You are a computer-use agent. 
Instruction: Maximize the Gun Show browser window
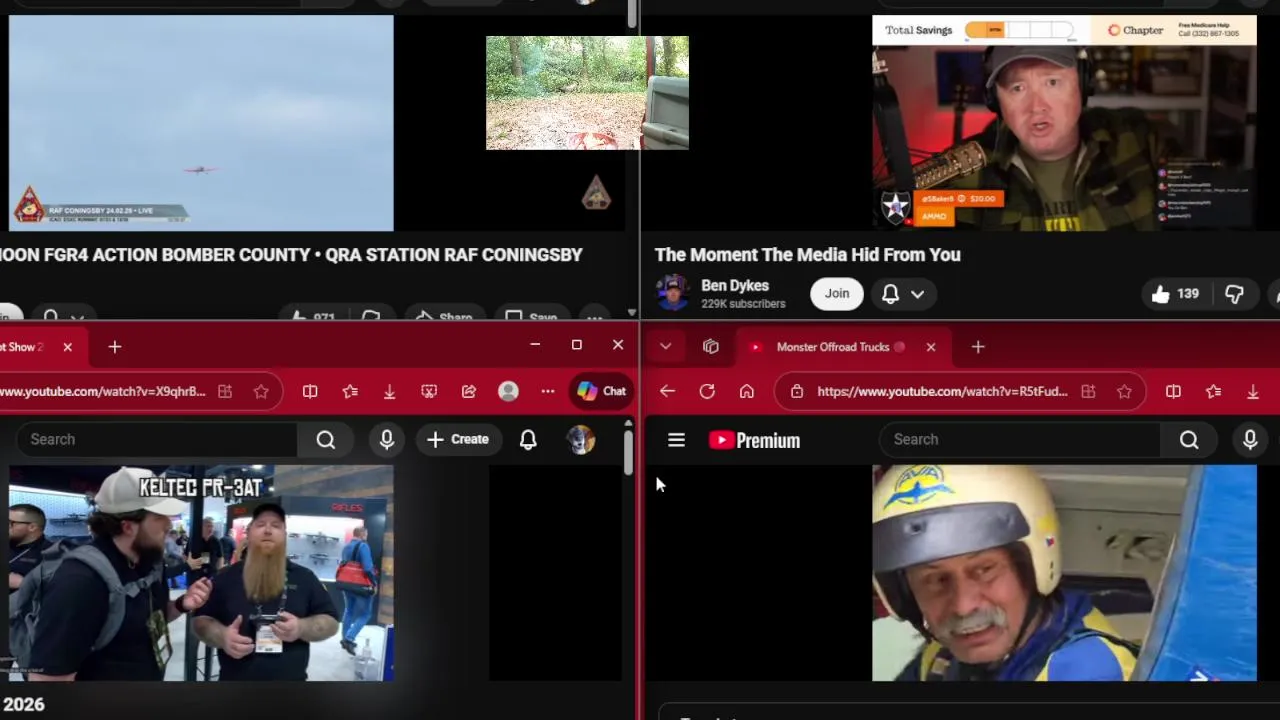577,345
